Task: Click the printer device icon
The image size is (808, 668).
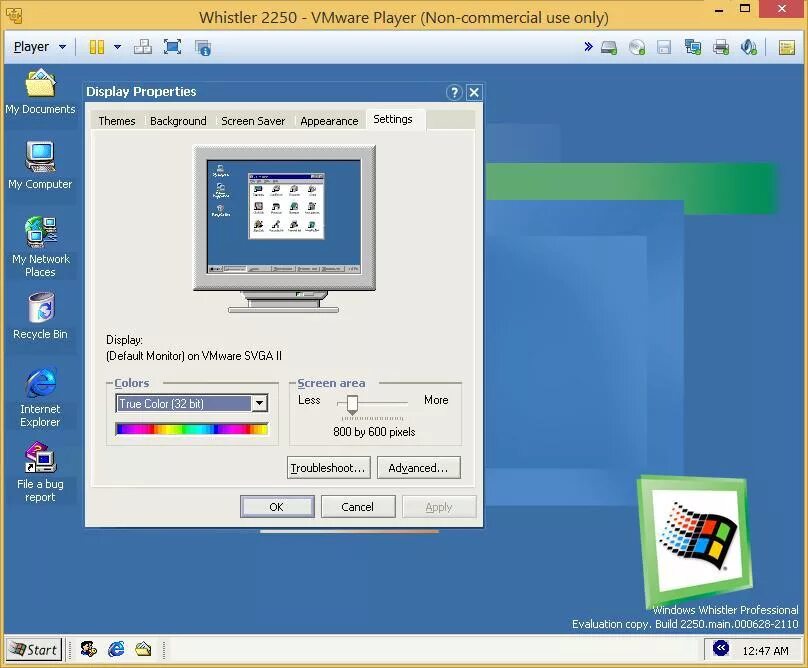Action: click(x=720, y=47)
